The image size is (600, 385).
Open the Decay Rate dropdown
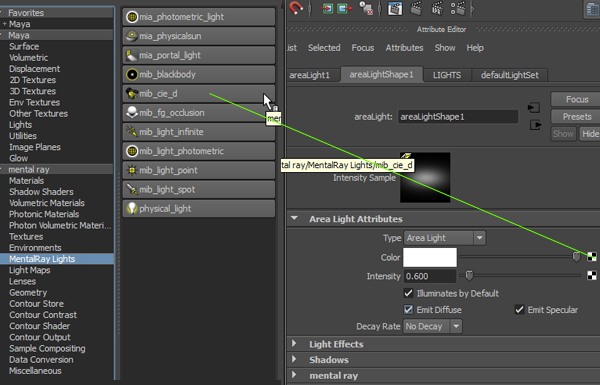[x=432, y=326]
